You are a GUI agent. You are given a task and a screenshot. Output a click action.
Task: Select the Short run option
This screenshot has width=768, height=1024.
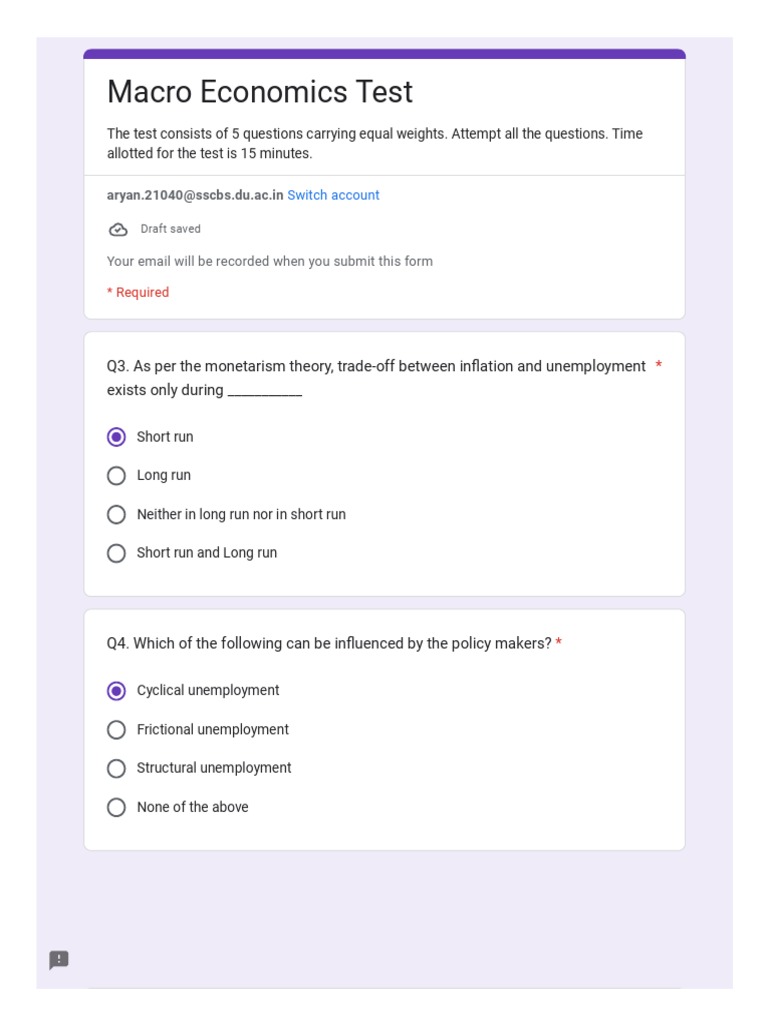click(116, 437)
